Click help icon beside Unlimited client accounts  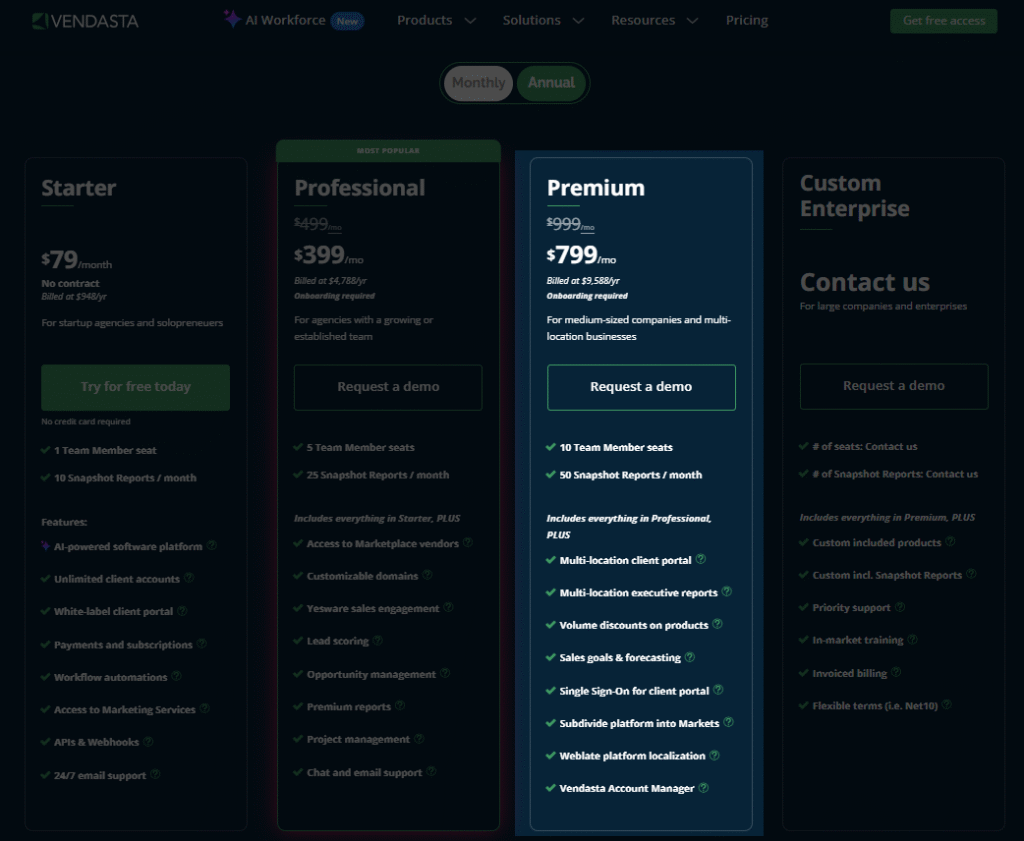click(189, 578)
